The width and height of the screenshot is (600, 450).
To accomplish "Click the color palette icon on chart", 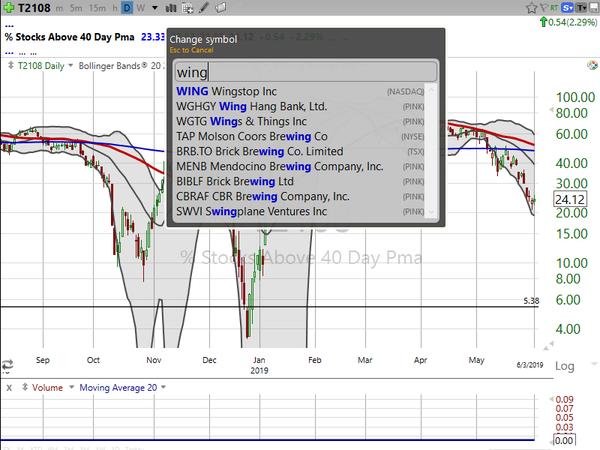I will [x=592, y=65].
